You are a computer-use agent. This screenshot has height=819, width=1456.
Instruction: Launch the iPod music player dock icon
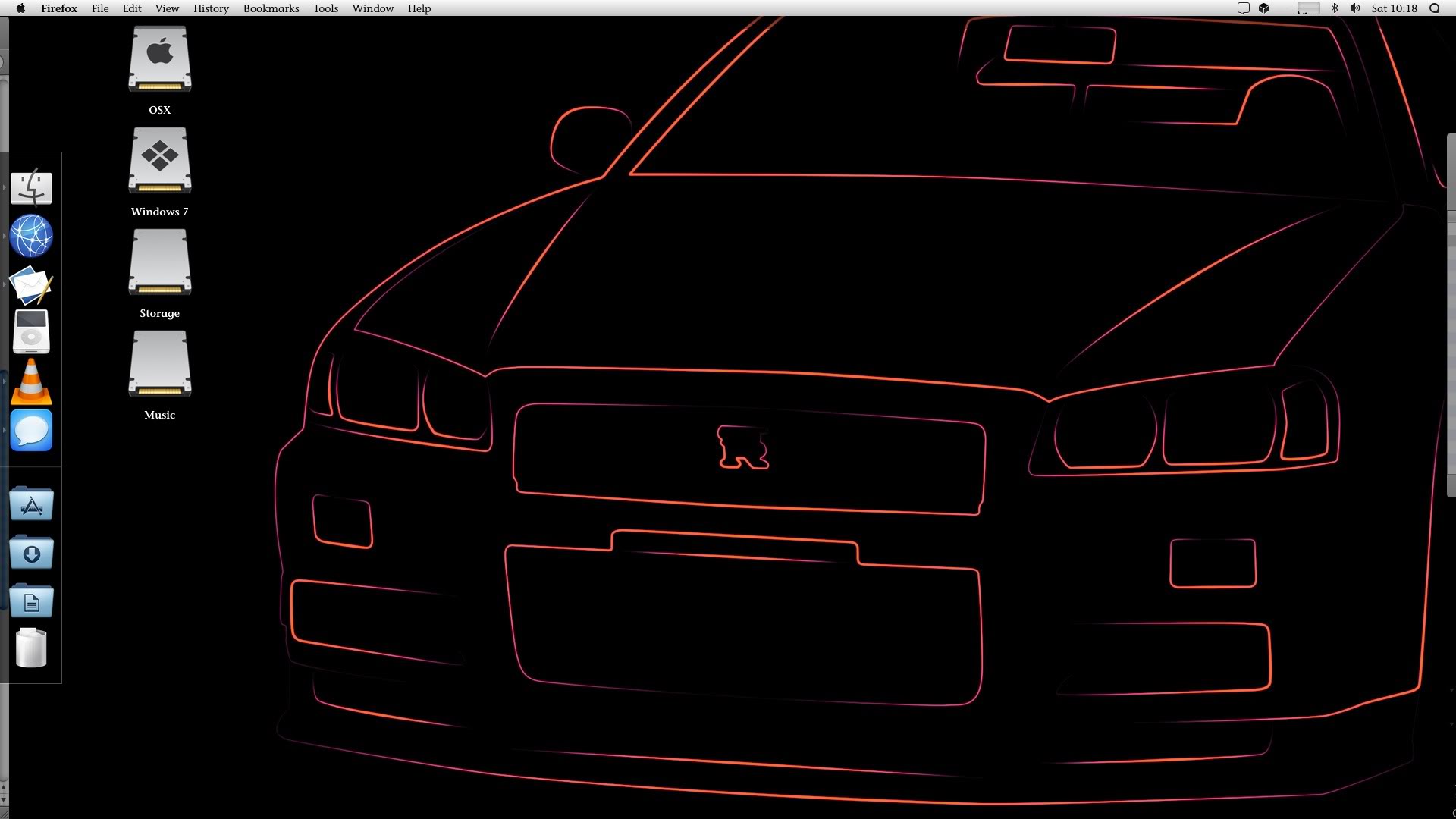coord(31,332)
